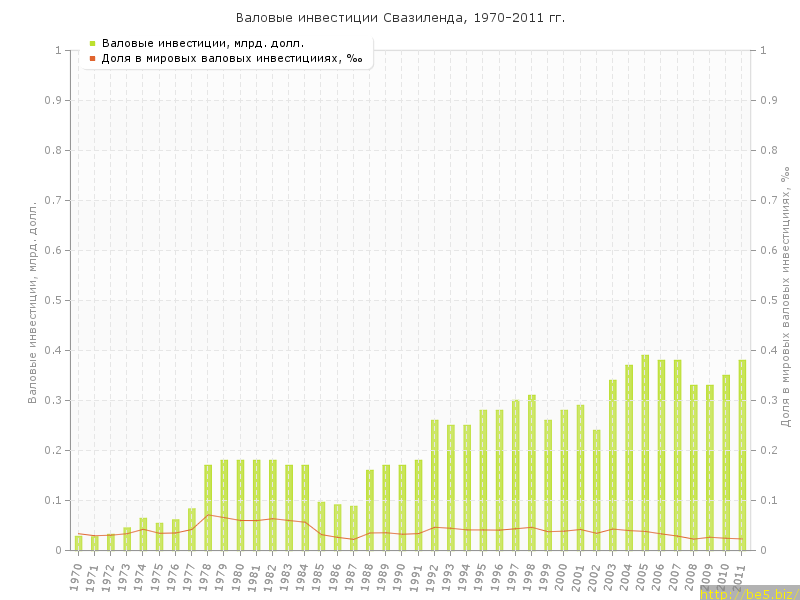Click the 1998 green bar
The height and width of the screenshot is (600, 800).
pyautogui.click(x=532, y=473)
